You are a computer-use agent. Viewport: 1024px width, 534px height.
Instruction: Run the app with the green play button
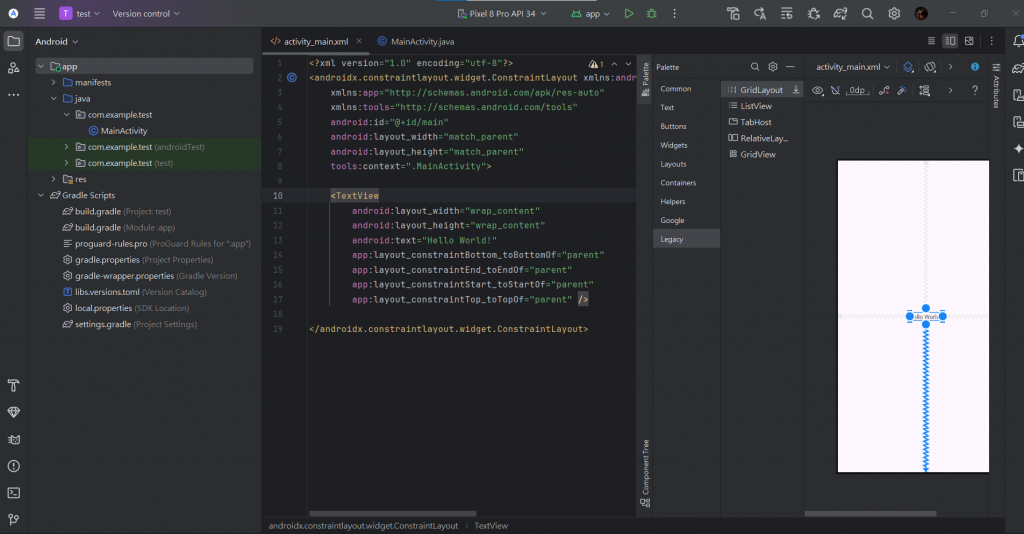(x=628, y=14)
